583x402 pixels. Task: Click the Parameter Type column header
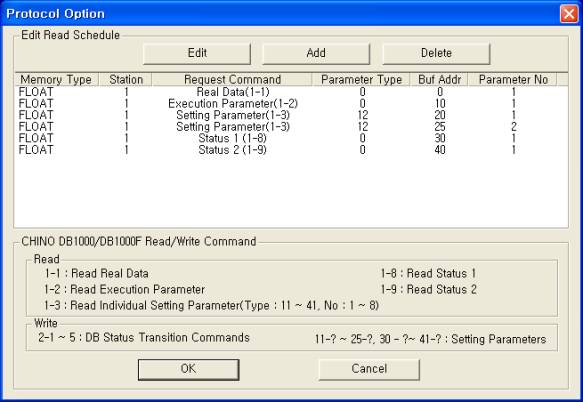click(361, 80)
